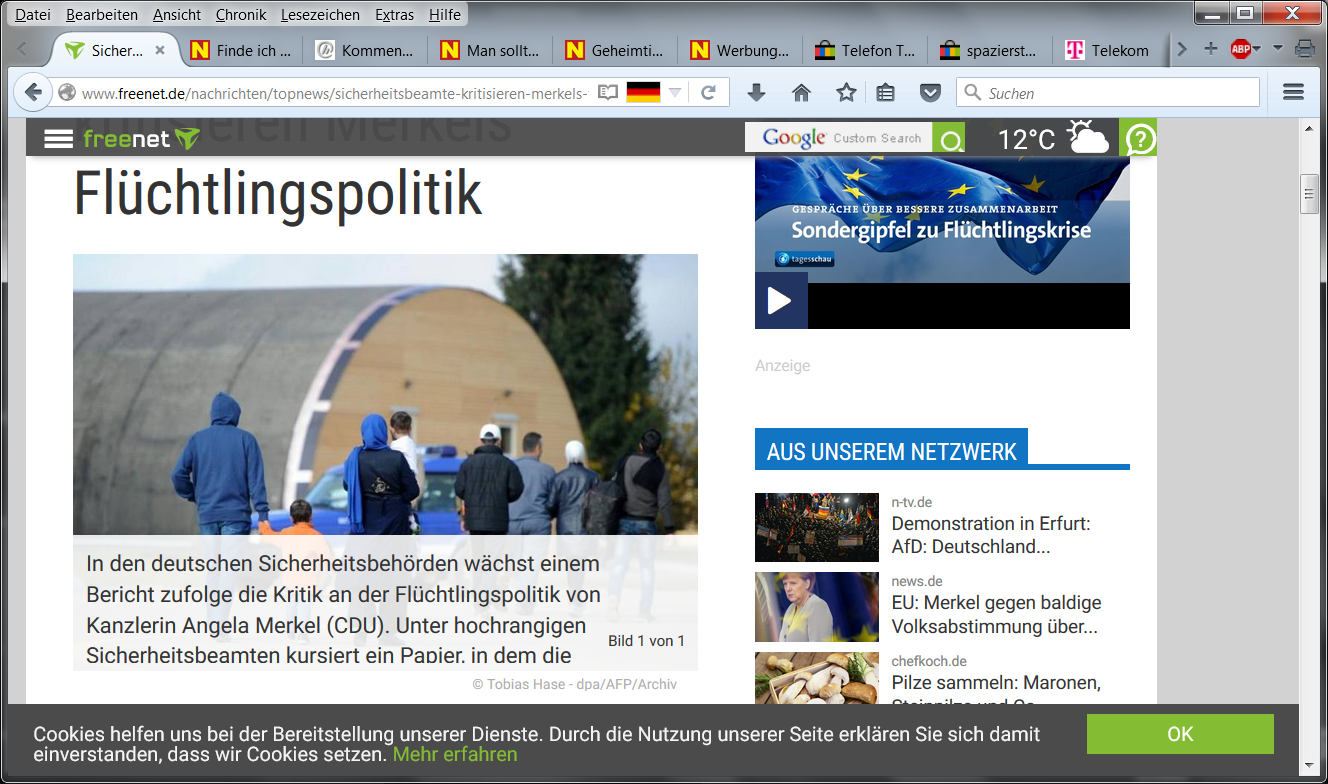Accept cookies with the OK button
The width and height of the screenshot is (1328, 784).
[1180, 733]
